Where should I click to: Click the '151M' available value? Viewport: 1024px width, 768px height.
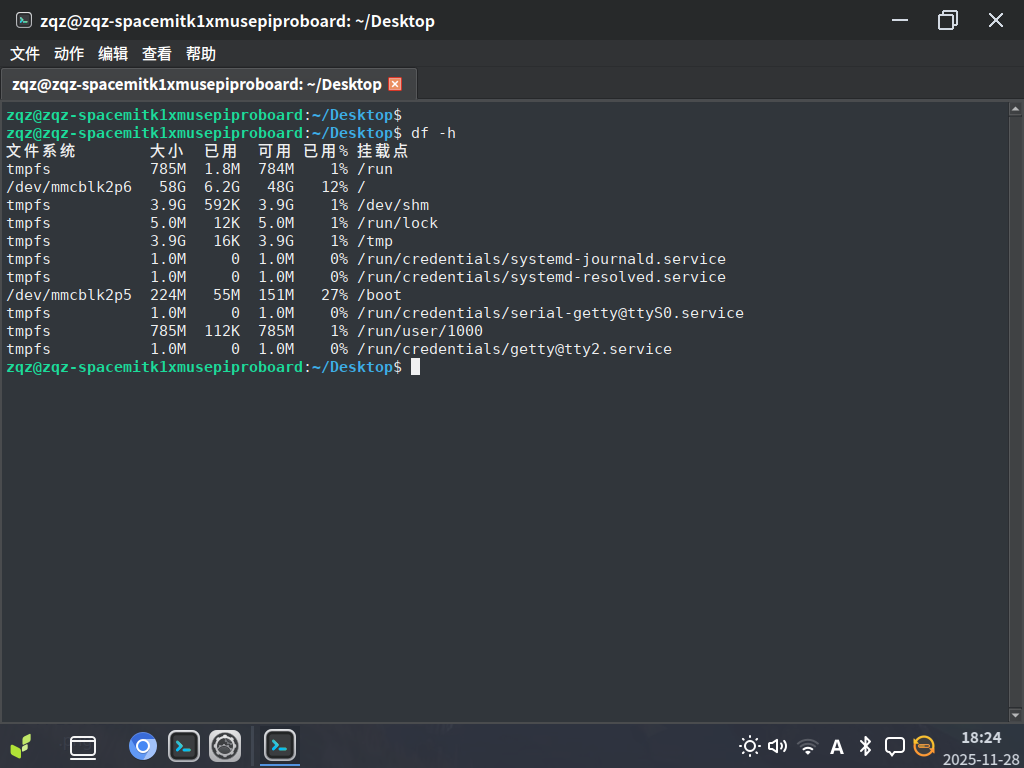click(276, 295)
